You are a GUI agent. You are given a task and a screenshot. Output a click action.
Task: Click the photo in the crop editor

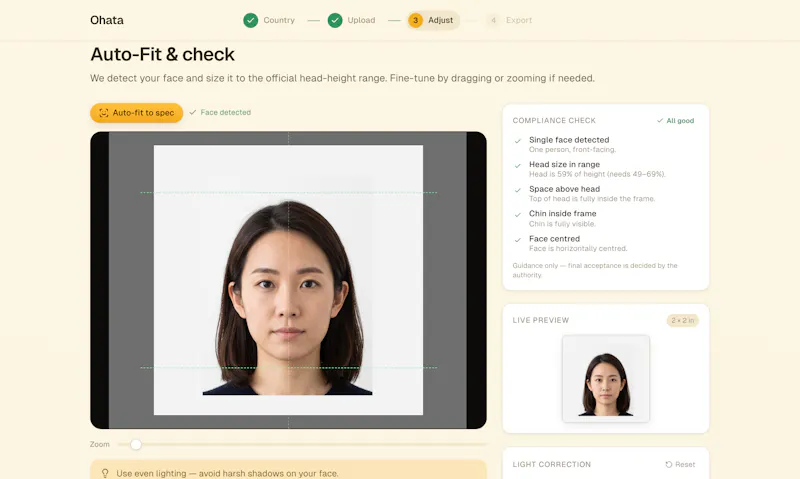[x=288, y=280]
